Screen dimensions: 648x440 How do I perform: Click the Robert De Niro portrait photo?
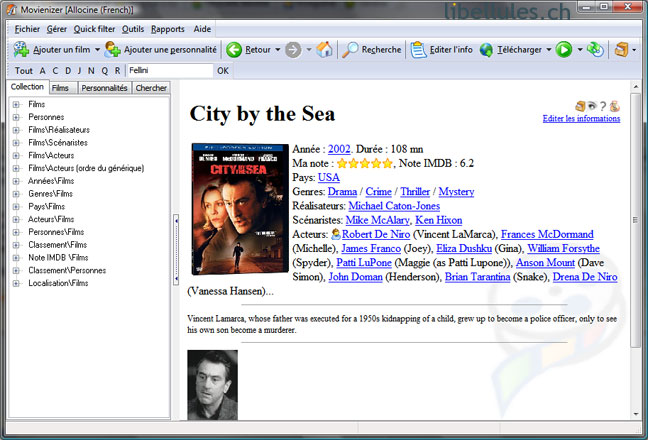click(212, 385)
